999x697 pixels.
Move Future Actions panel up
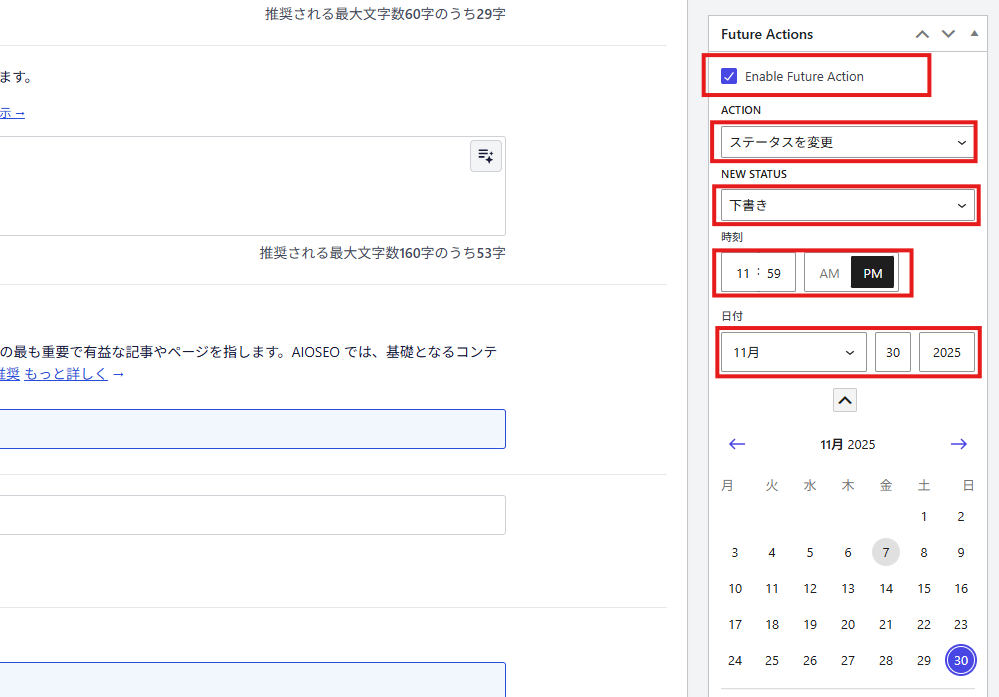tap(922, 34)
